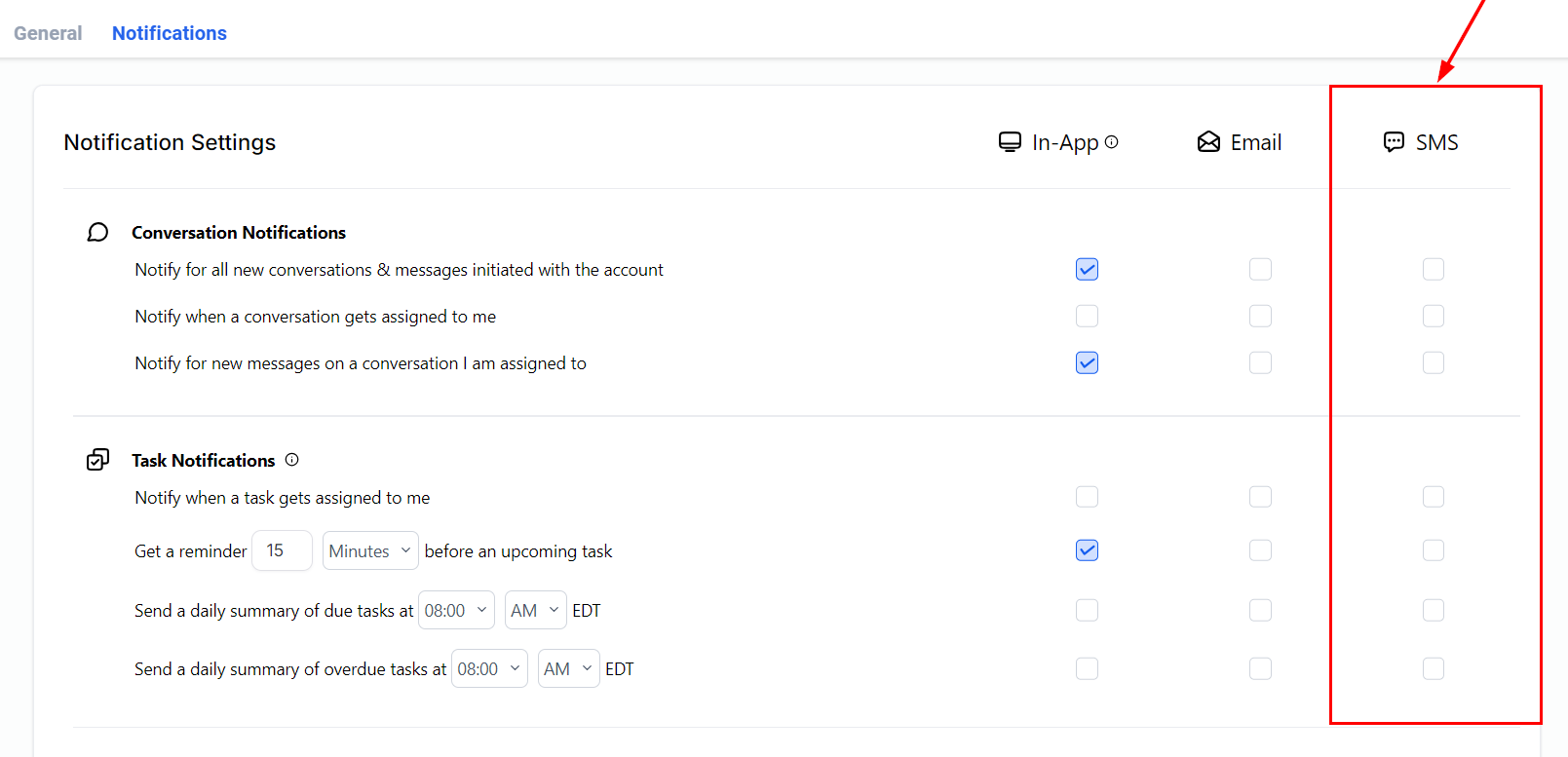Click the Task Notifications checklist icon
The height and width of the screenshot is (757, 1568).
tap(97, 460)
